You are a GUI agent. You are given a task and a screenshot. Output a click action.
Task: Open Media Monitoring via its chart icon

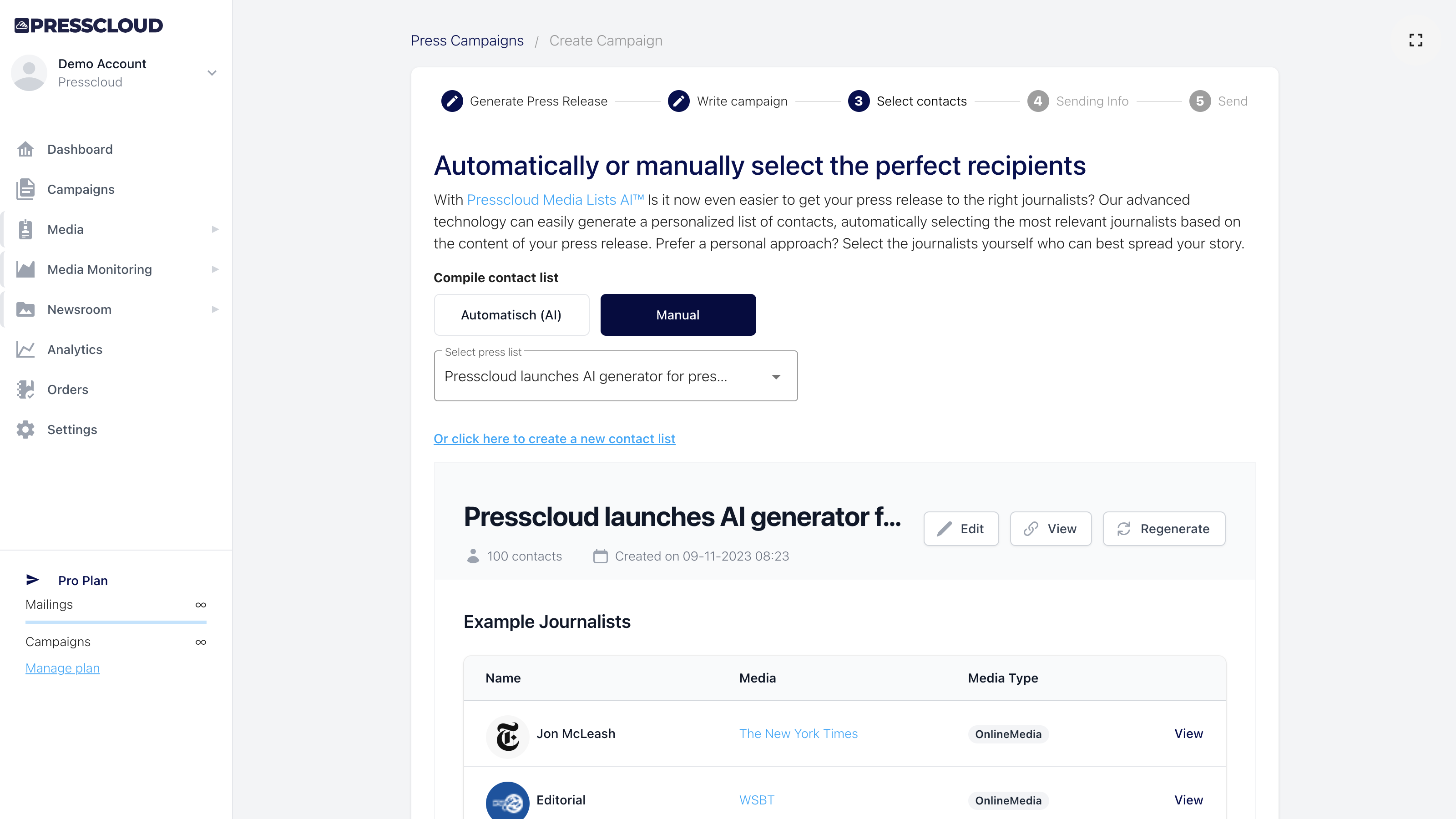pos(25,269)
